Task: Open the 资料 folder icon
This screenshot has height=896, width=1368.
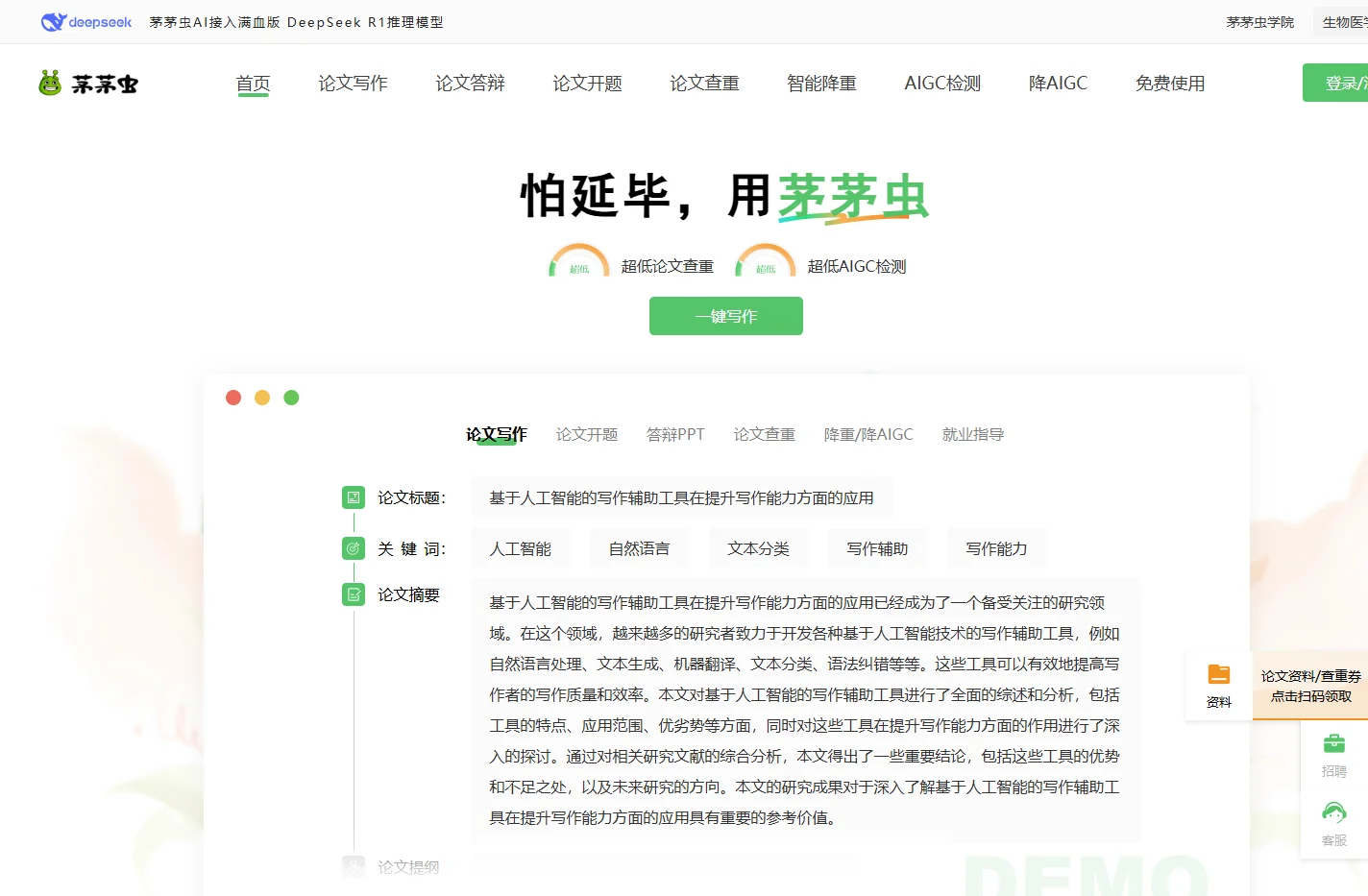Action: (x=1219, y=674)
